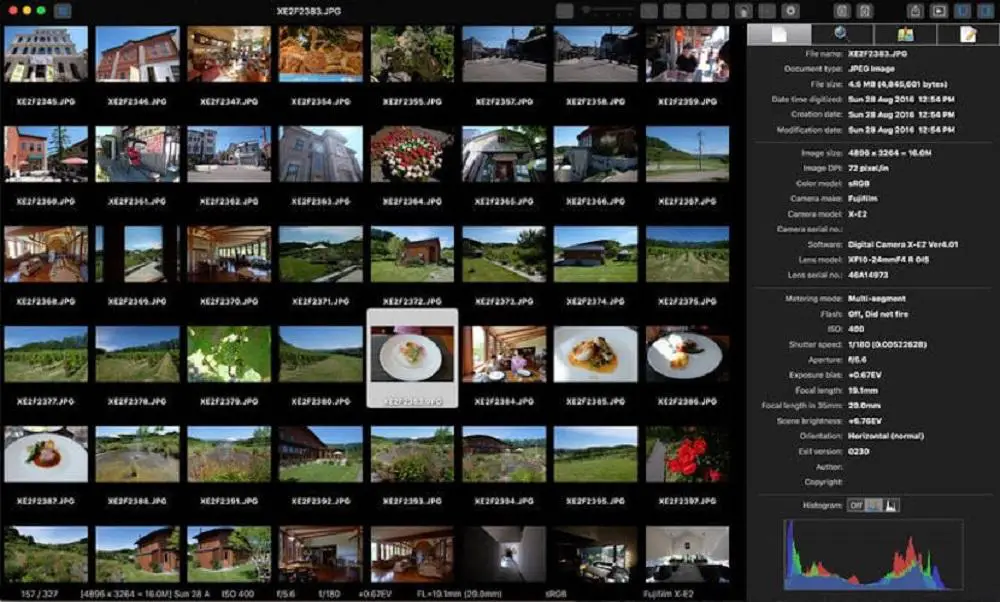The image size is (1000, 602).
Task: Open the settings gear in the toolbar
Action: point(790,11)
